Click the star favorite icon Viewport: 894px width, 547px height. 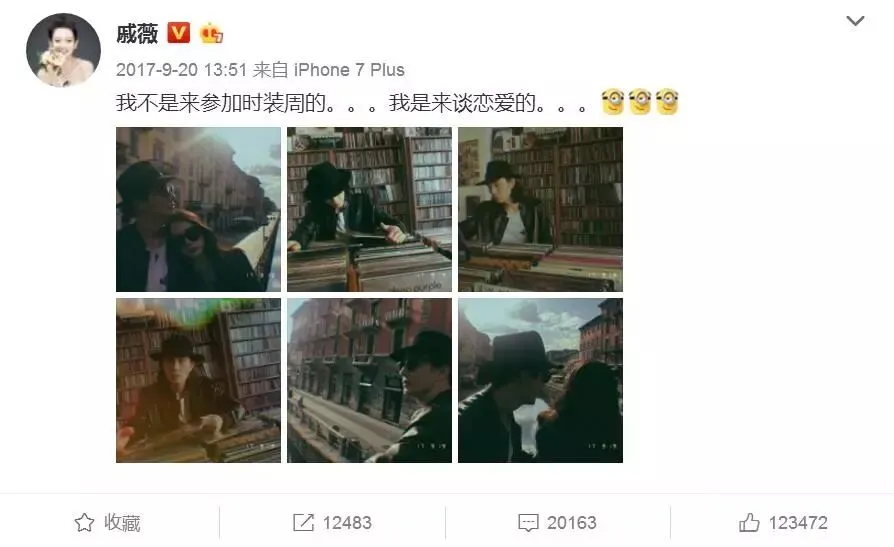coord(84,522)
